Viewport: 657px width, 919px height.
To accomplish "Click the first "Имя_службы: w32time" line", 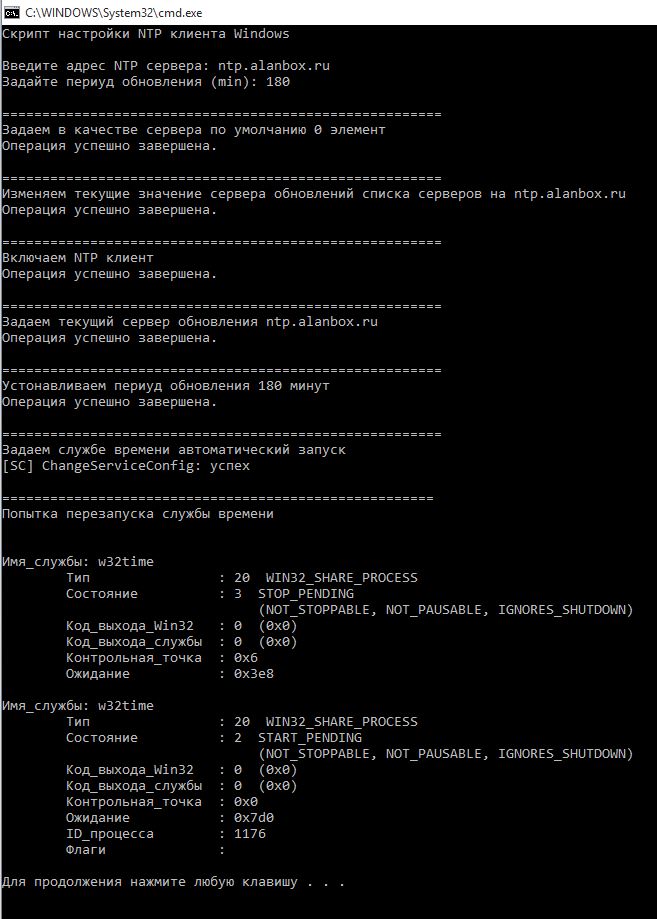I will pyautogui.click(x=78, y=562).
